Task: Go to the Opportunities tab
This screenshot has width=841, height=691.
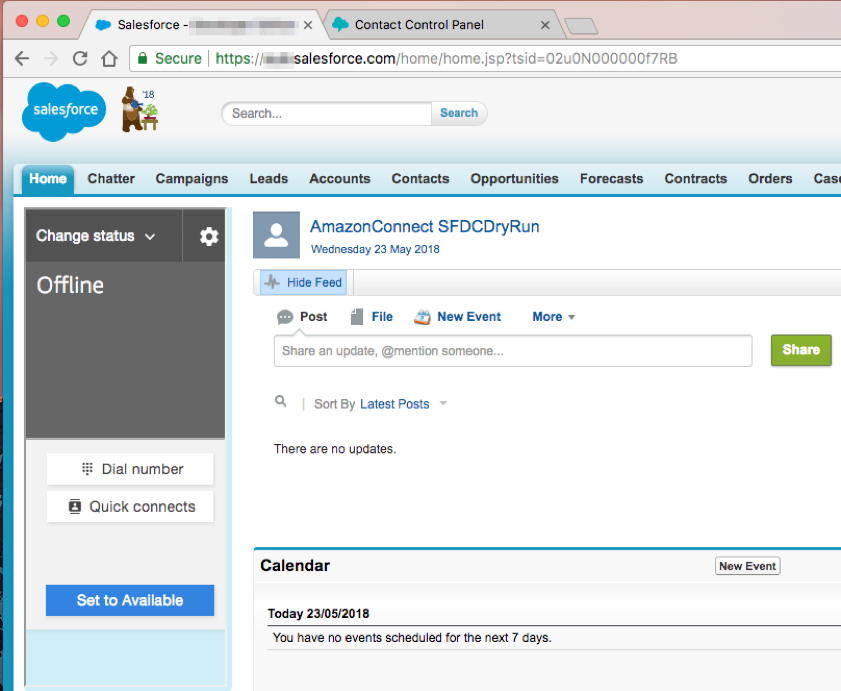Action: [514, 179]
